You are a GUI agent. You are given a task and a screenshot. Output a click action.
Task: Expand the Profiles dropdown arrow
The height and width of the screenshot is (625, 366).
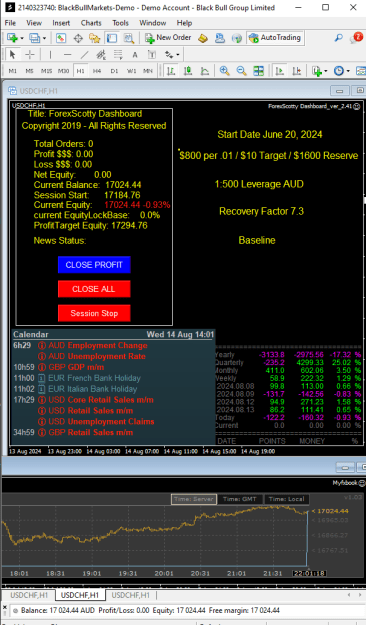pos(44,38)
